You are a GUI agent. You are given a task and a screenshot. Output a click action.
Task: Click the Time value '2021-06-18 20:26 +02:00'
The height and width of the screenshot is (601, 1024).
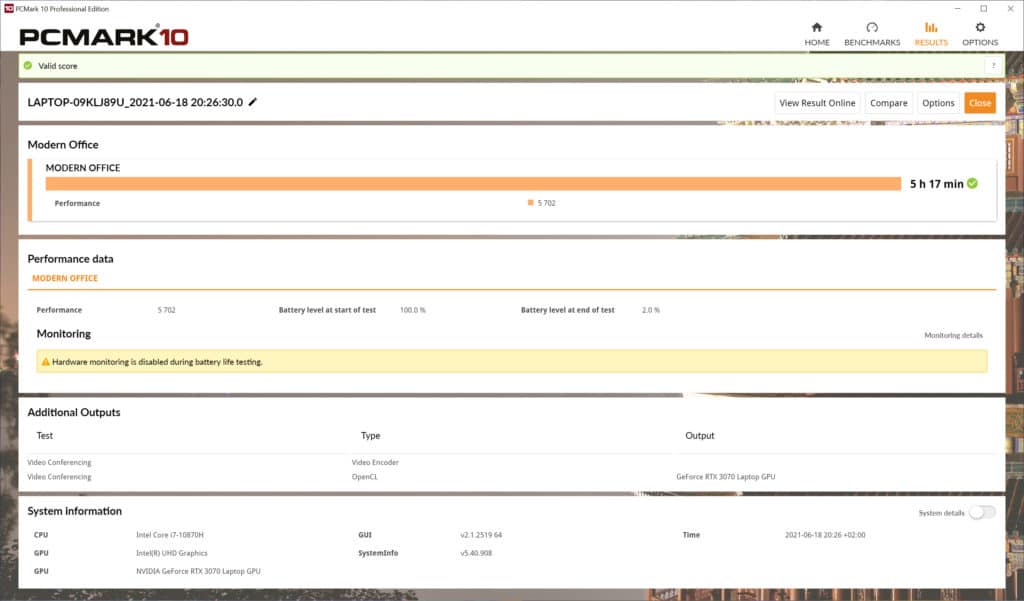click(825, 534)
